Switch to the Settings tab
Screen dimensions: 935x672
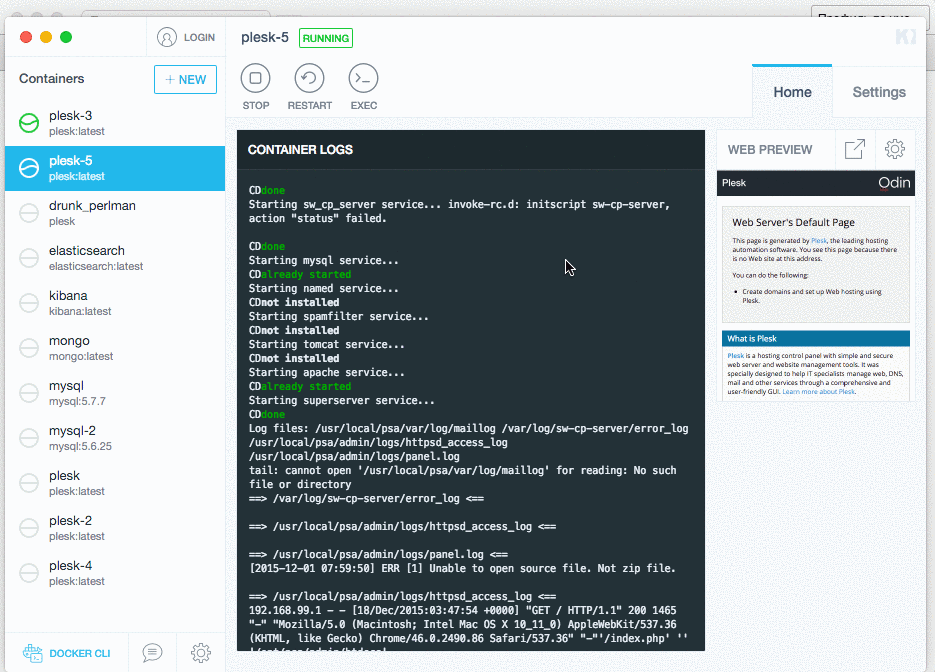pos(879,92)
